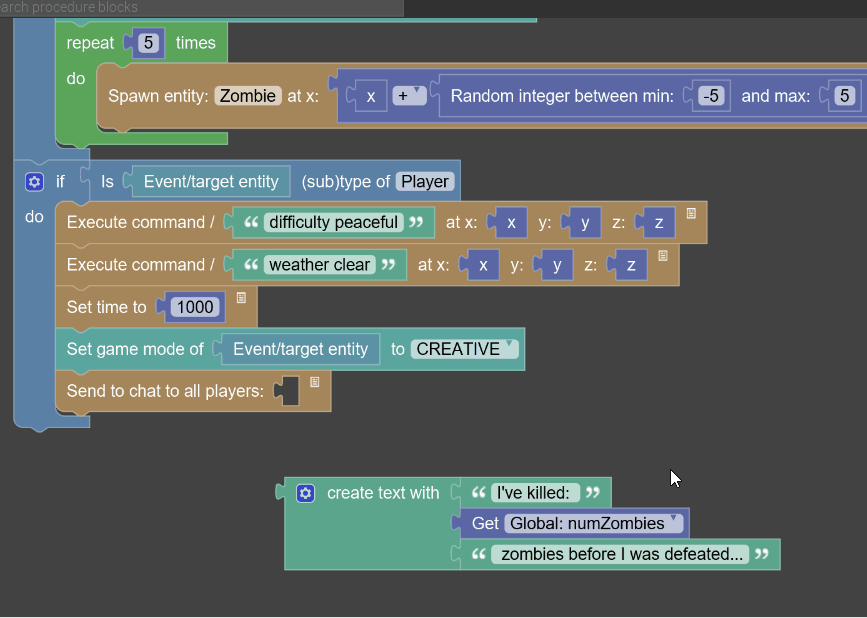Edit the difficulty peaceful command text
The image size is (867, 618).
point(334,222)
